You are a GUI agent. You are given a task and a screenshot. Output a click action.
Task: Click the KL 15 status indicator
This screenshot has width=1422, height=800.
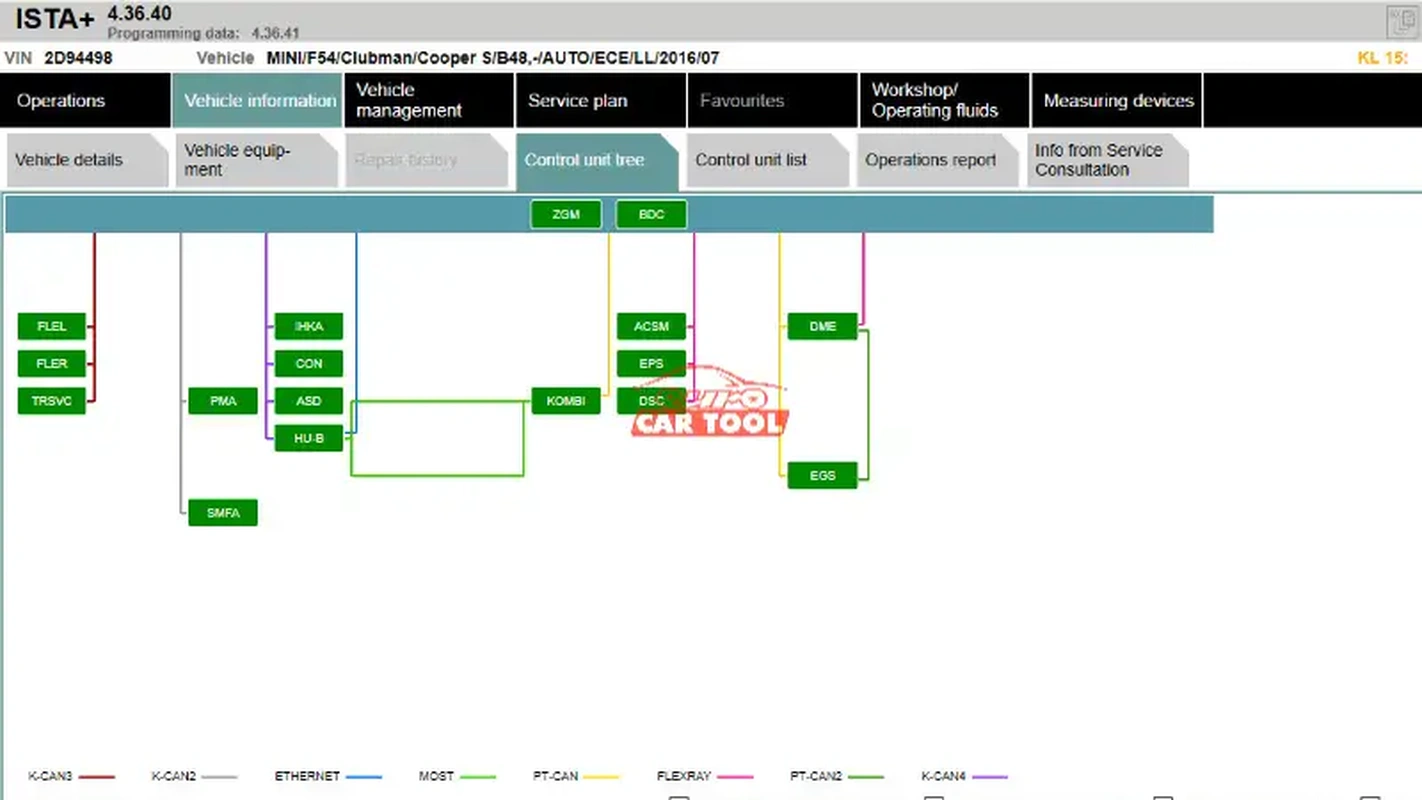1382,58
